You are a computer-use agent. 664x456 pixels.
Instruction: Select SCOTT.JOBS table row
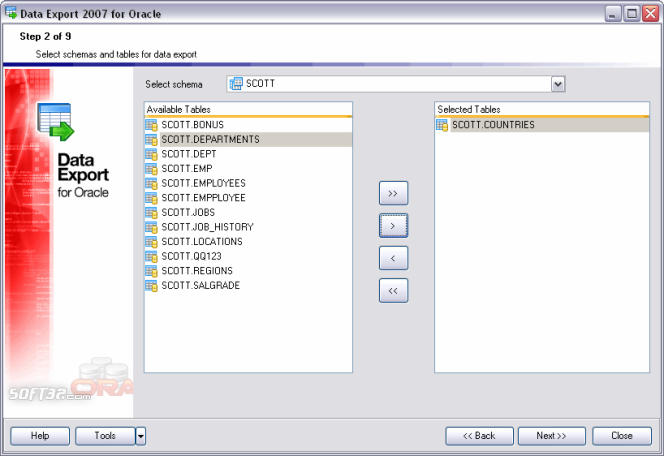point(248,213)
